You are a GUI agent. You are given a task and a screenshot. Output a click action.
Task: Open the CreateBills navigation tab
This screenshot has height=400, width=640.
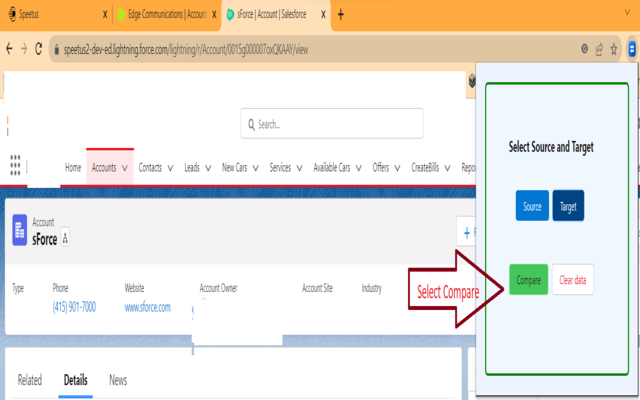coord(425,168)
